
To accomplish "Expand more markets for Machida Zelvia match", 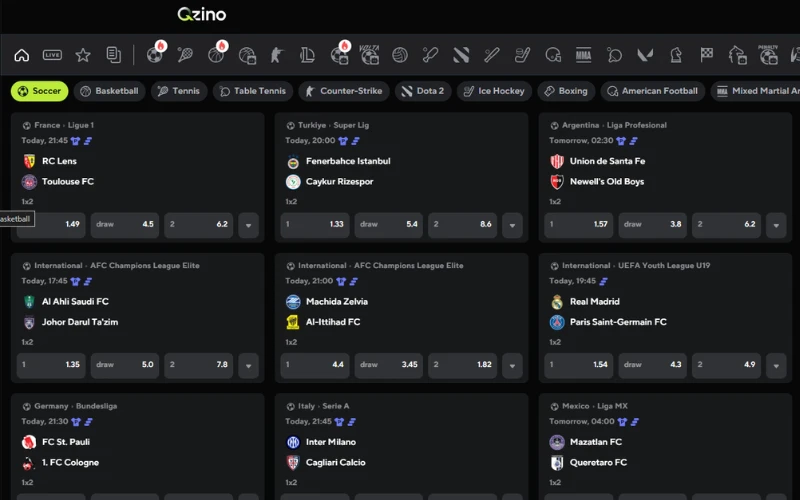I will coord(512,365).
